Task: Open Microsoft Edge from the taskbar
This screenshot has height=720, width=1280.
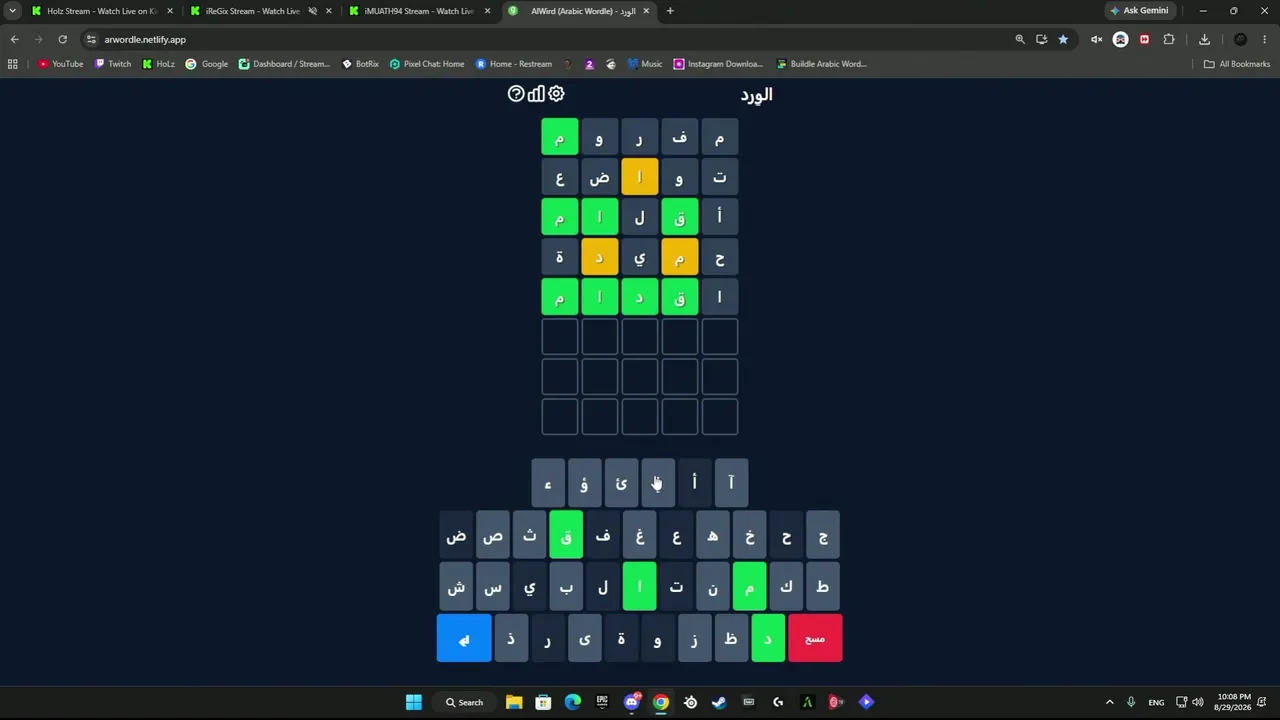Action: (x=572, y=702)
